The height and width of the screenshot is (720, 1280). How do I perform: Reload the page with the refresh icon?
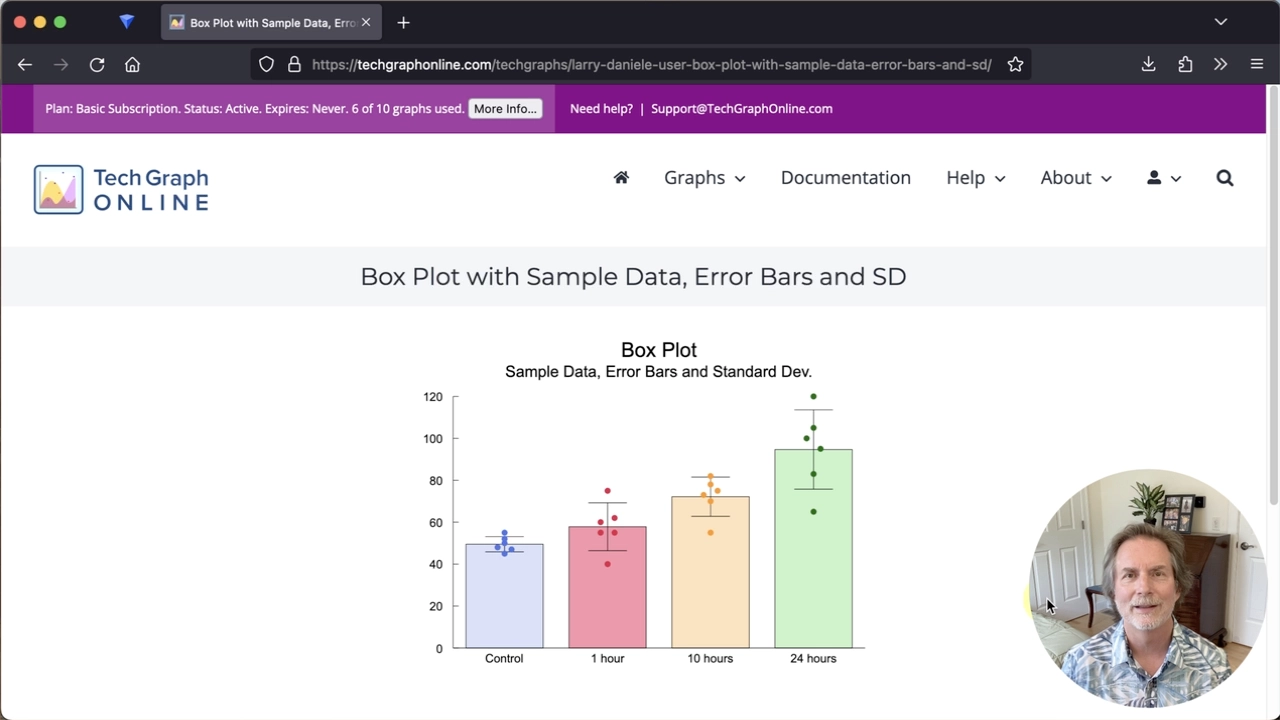(x=97, y=65)
